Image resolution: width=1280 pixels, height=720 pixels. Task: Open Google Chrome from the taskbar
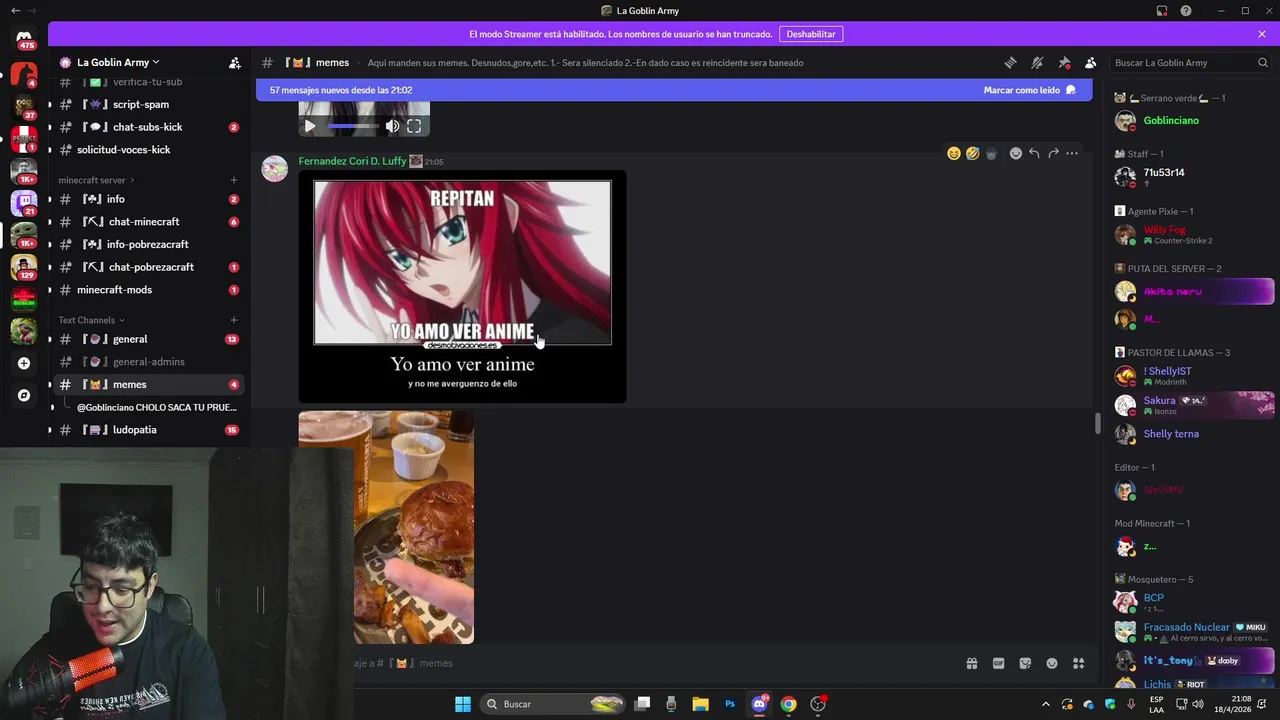(788, 704)
